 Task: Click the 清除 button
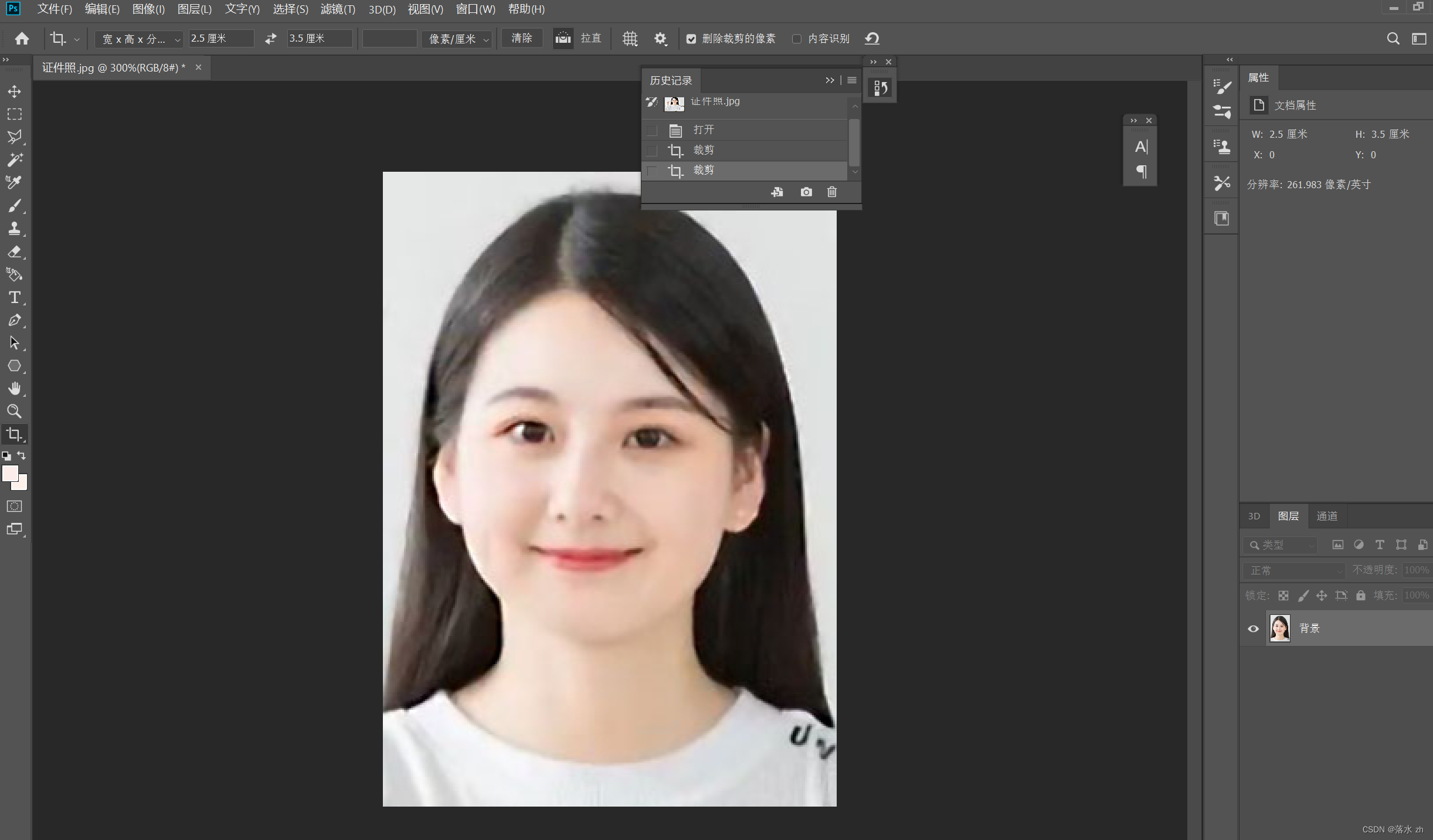pyautogui.click(x=521, y=38)
